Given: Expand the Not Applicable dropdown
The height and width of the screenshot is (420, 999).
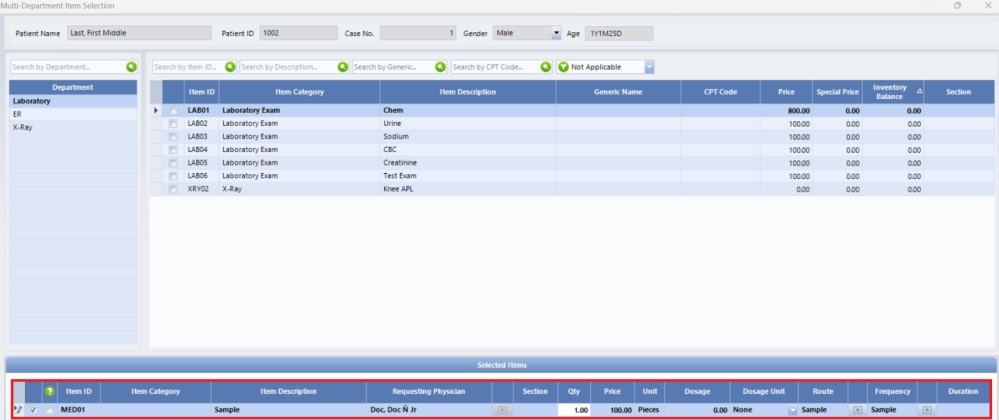Looking at the screenshot, I should point(649,67).
